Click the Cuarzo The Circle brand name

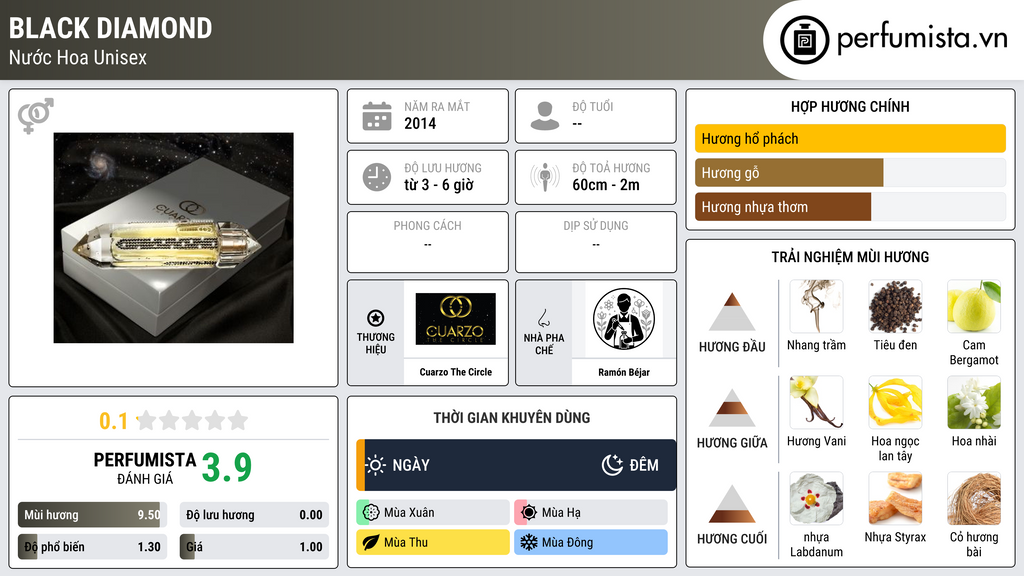click(x=455, y=372)
